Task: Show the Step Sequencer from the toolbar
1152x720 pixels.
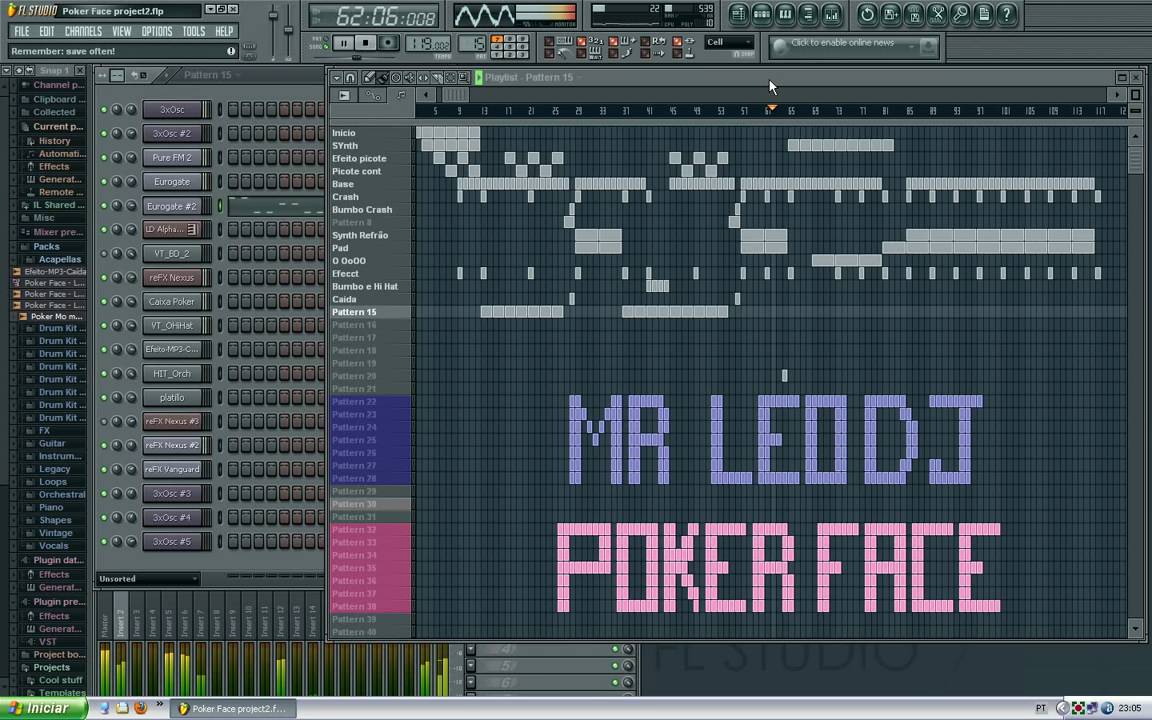Action: (x=762, y=14)
